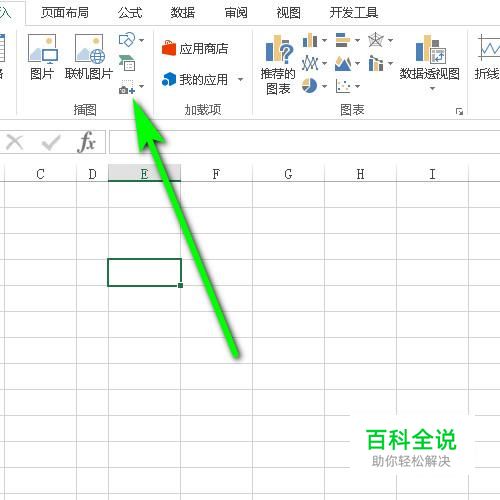Insert a radar chart
This screenshot has height=500, width=500.
coord(376,40)
